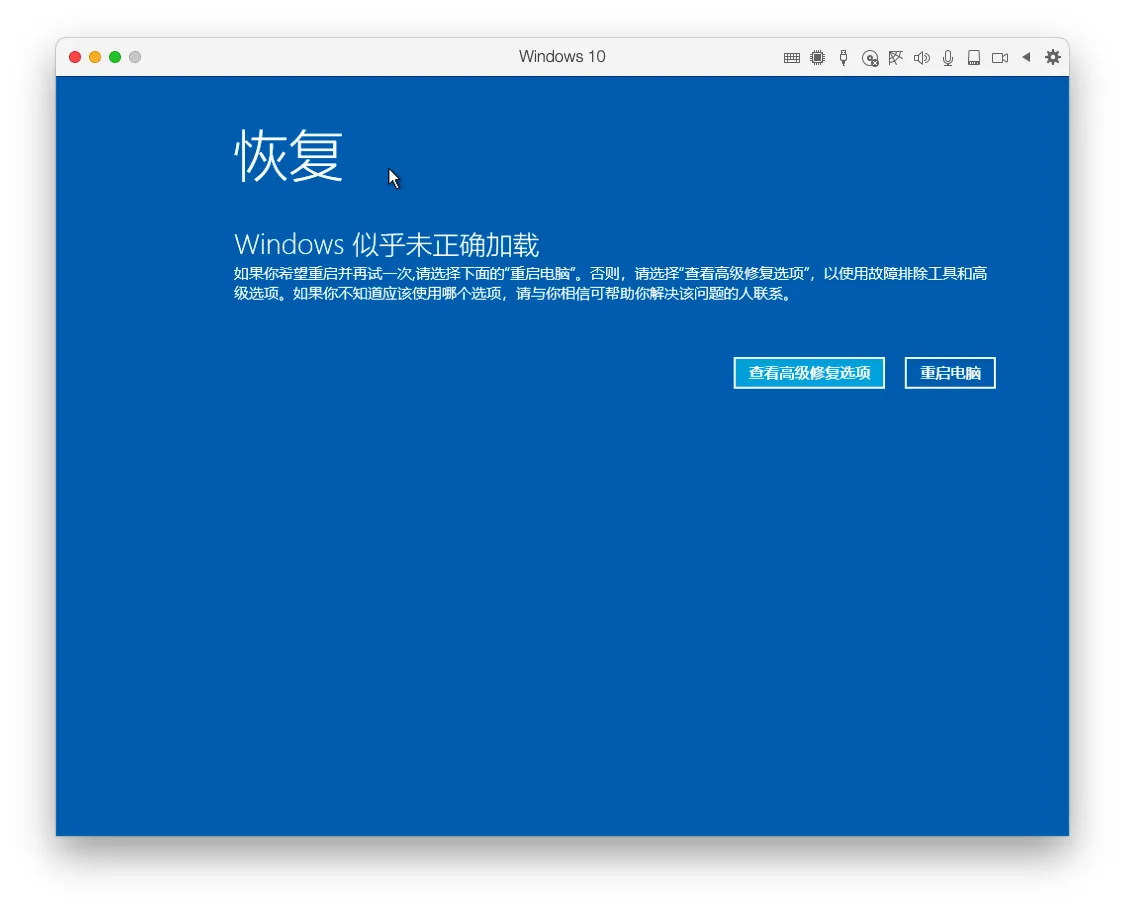
Task: Click the Windows 似乎未正确加载 subtitle
Action: [x=386, y=245]
